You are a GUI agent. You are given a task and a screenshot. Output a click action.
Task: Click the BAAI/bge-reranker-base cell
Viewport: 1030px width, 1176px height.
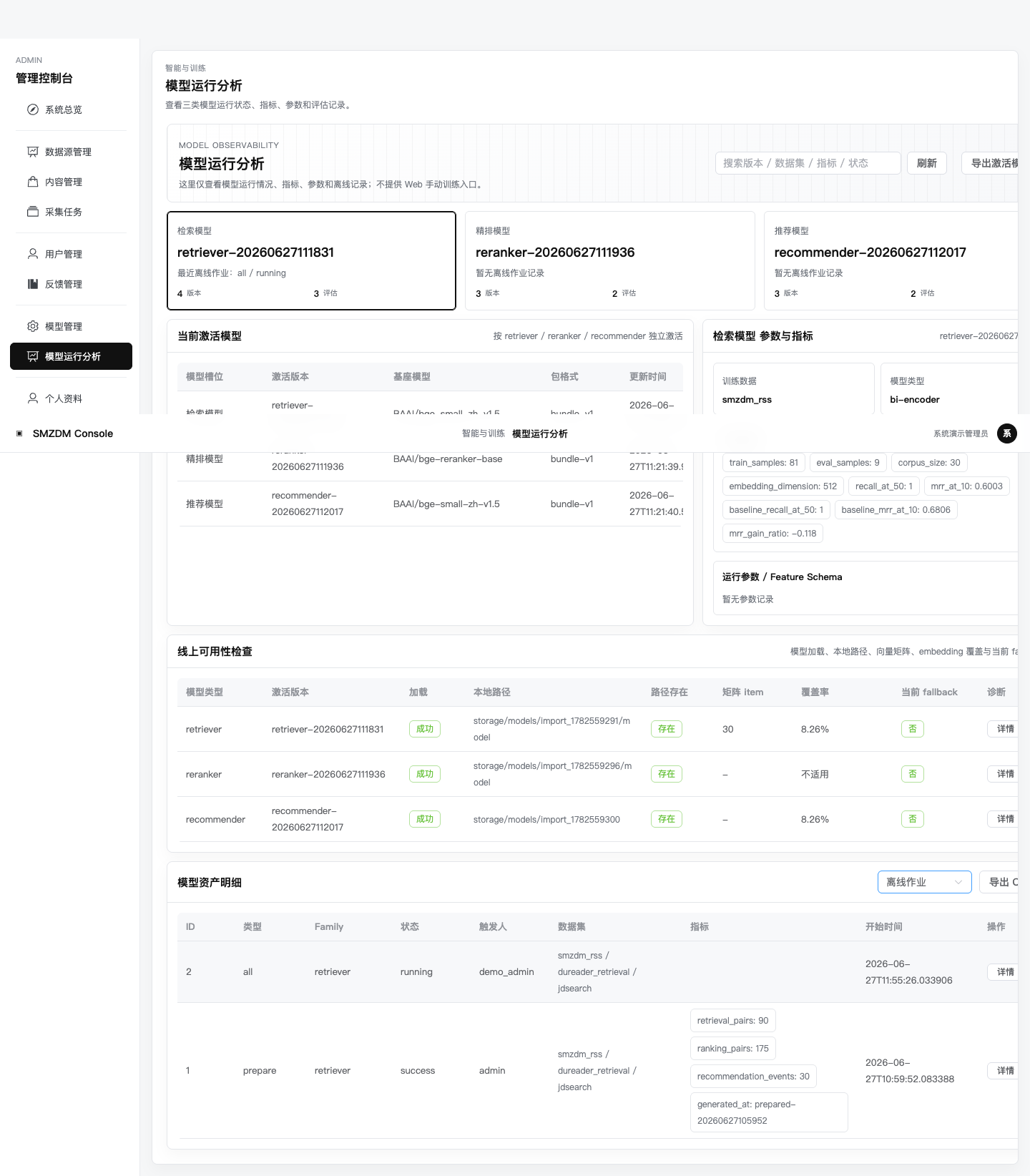pyautogui.click(x=448, y=459)
